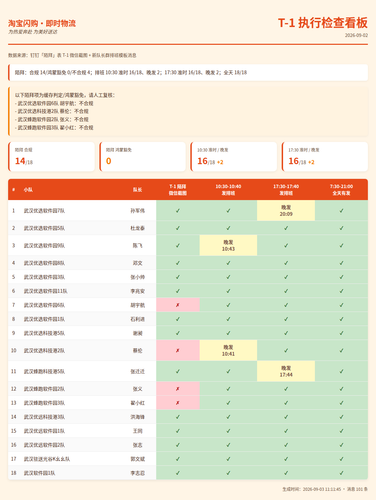Image resolution: width=376 pixels, height=500 pixels.
Task: Click the red ✗ cell in row 12
Action: click(178, 389)
